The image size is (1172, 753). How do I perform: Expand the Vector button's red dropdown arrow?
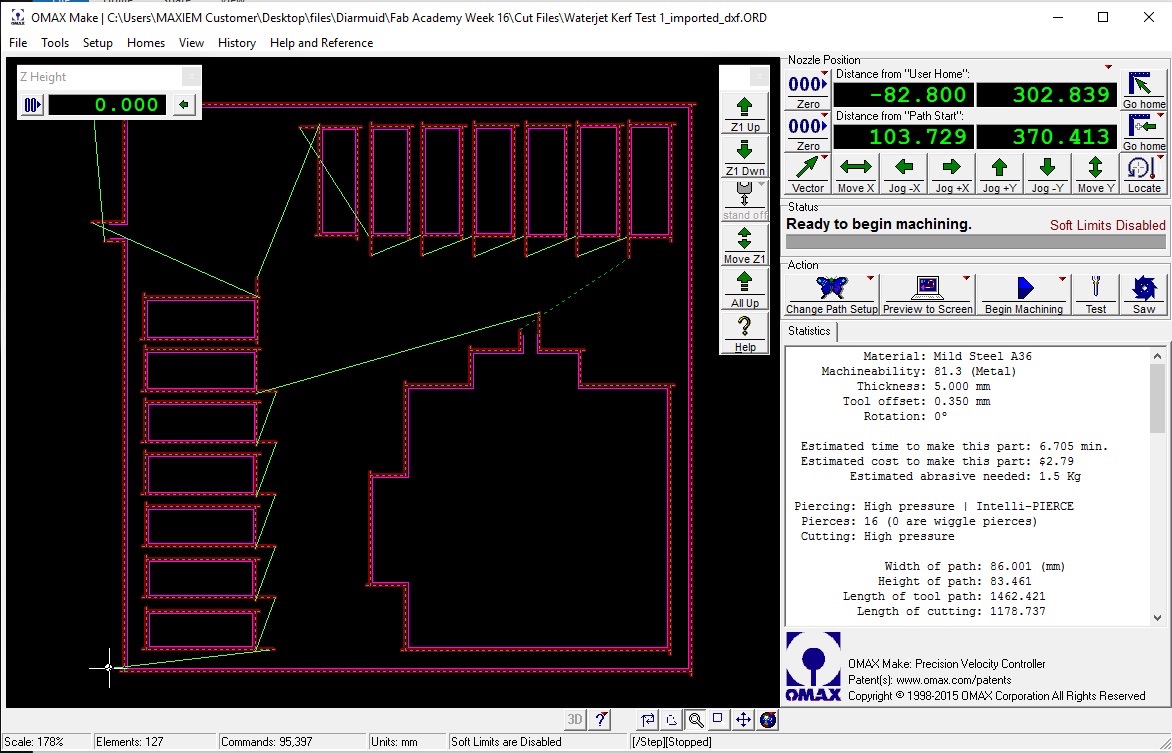click(824, 158)
